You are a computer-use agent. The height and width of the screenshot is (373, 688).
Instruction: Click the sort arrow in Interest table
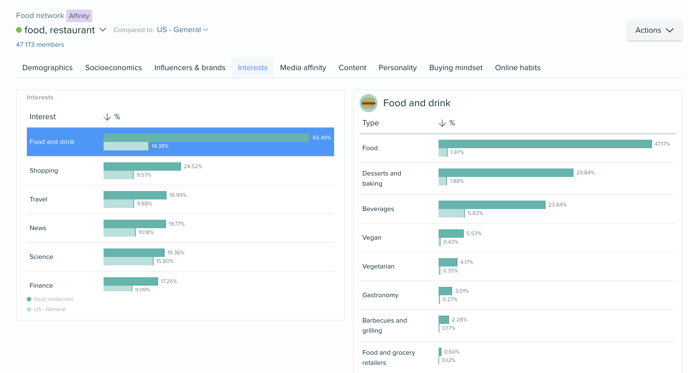point(107,117)
